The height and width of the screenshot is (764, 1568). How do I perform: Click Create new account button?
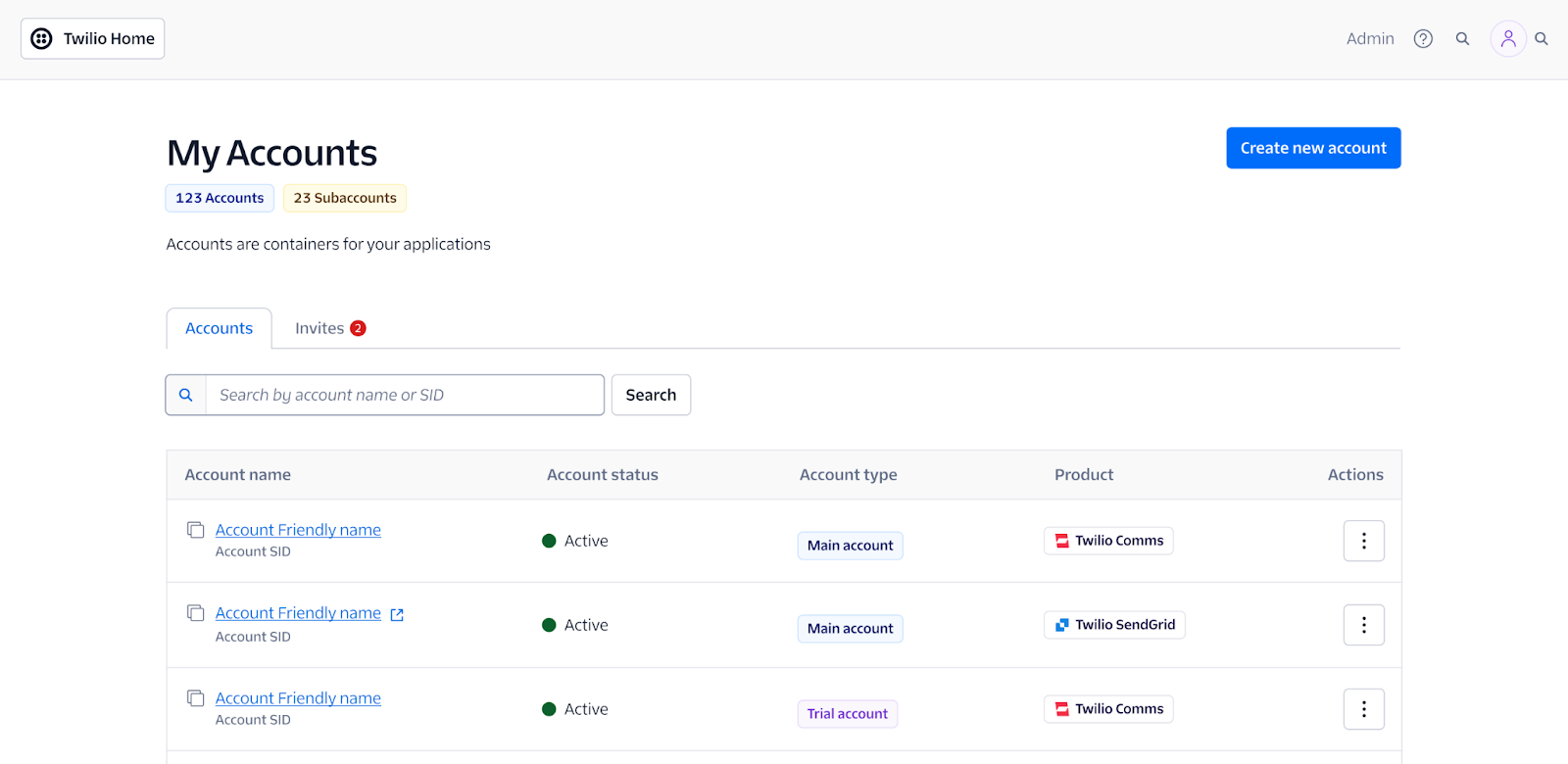pos(1313,148)
